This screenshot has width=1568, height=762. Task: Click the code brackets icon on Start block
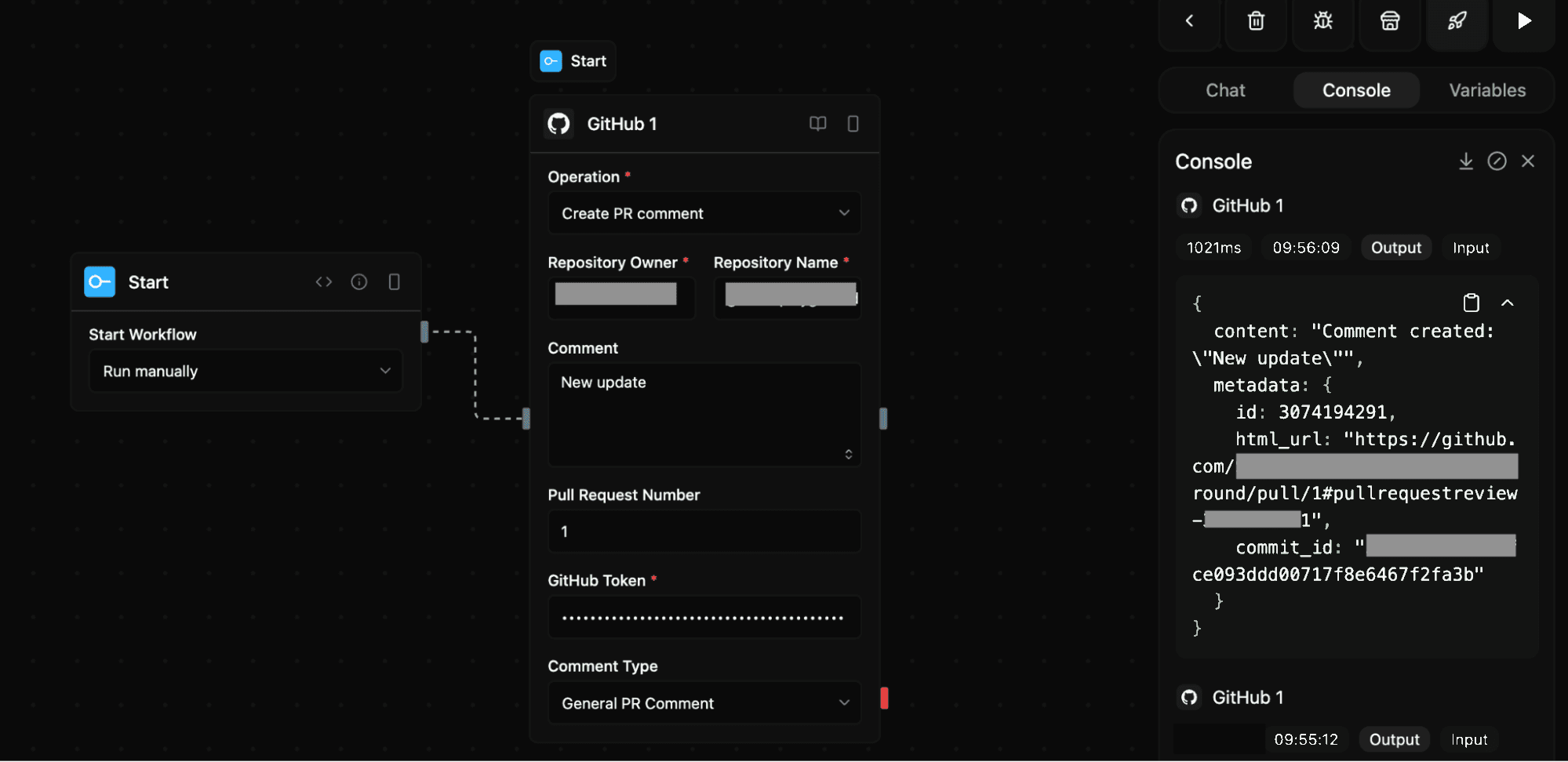[324, 282]
